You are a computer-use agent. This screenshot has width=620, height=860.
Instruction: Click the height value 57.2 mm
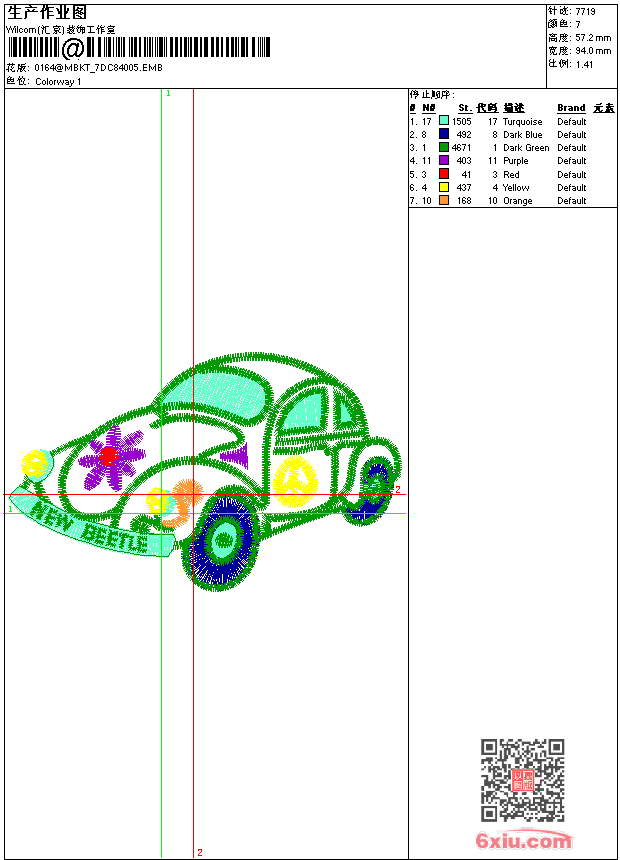(593, 38)
